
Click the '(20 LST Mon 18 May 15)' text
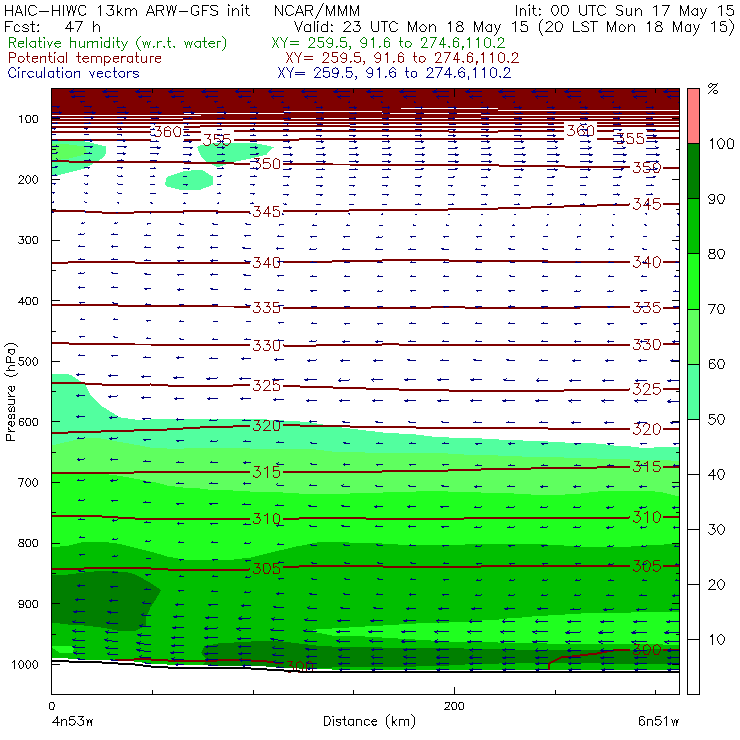636,27
